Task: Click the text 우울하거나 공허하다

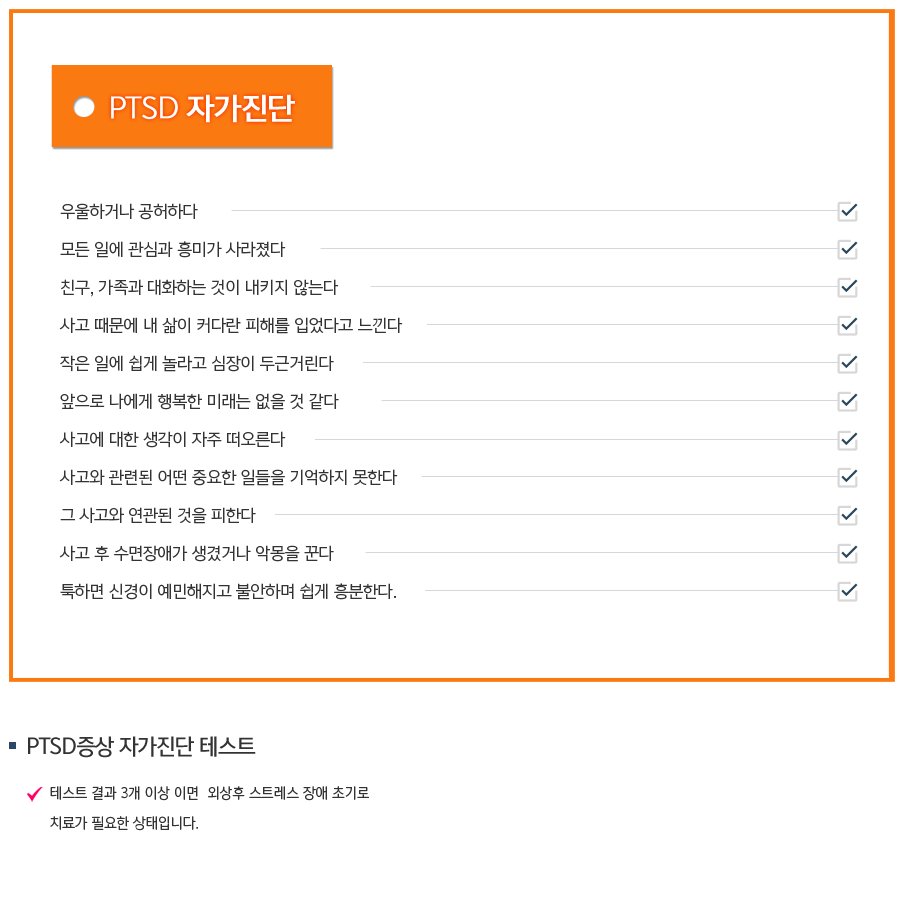Action: pos(129,211)
